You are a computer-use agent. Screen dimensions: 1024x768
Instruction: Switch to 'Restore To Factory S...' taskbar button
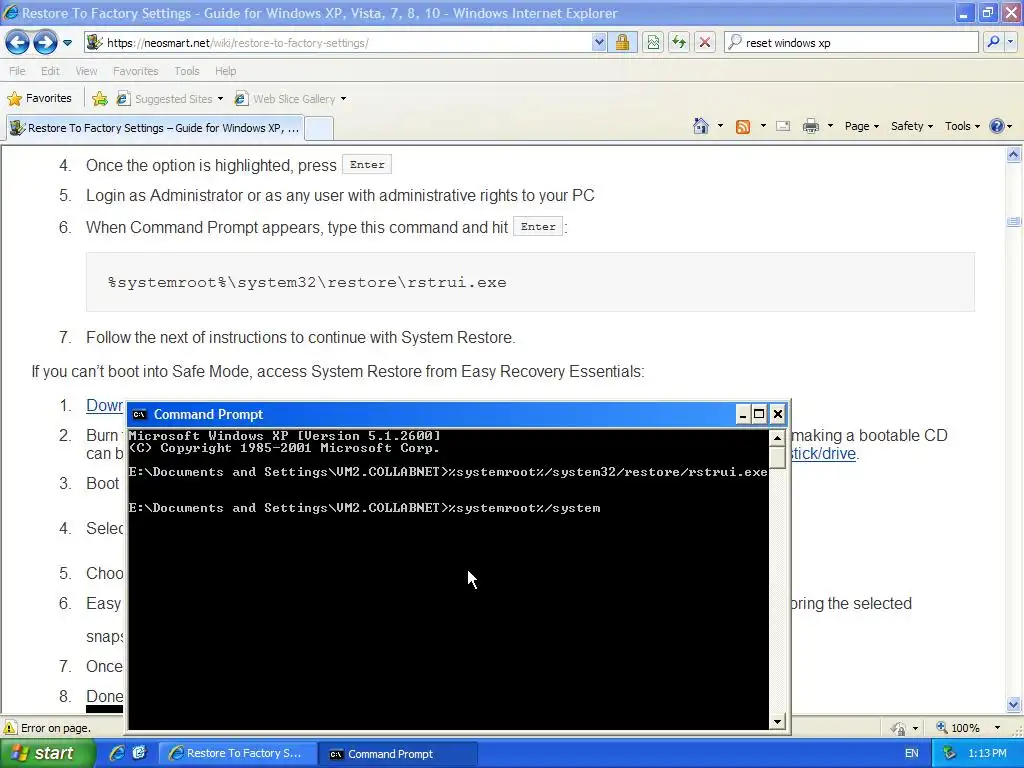238,754
